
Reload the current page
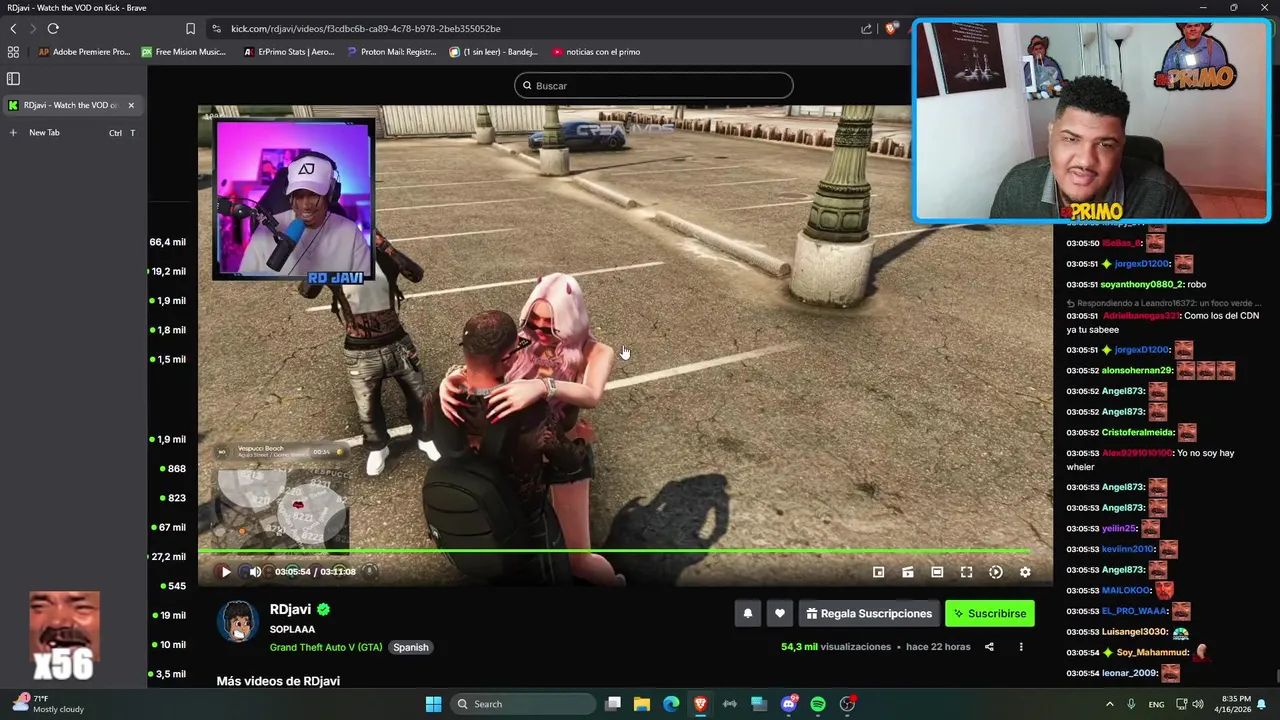coord(53,29)
